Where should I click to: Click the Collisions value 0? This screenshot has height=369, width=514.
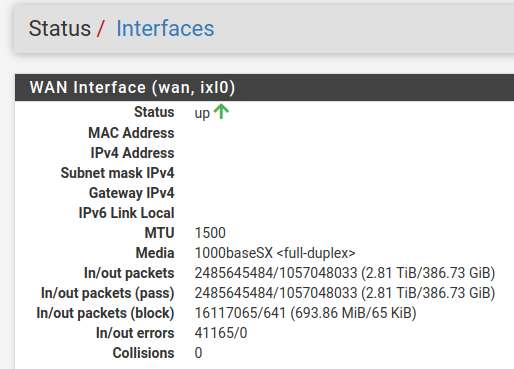click(x=198, y=353)
